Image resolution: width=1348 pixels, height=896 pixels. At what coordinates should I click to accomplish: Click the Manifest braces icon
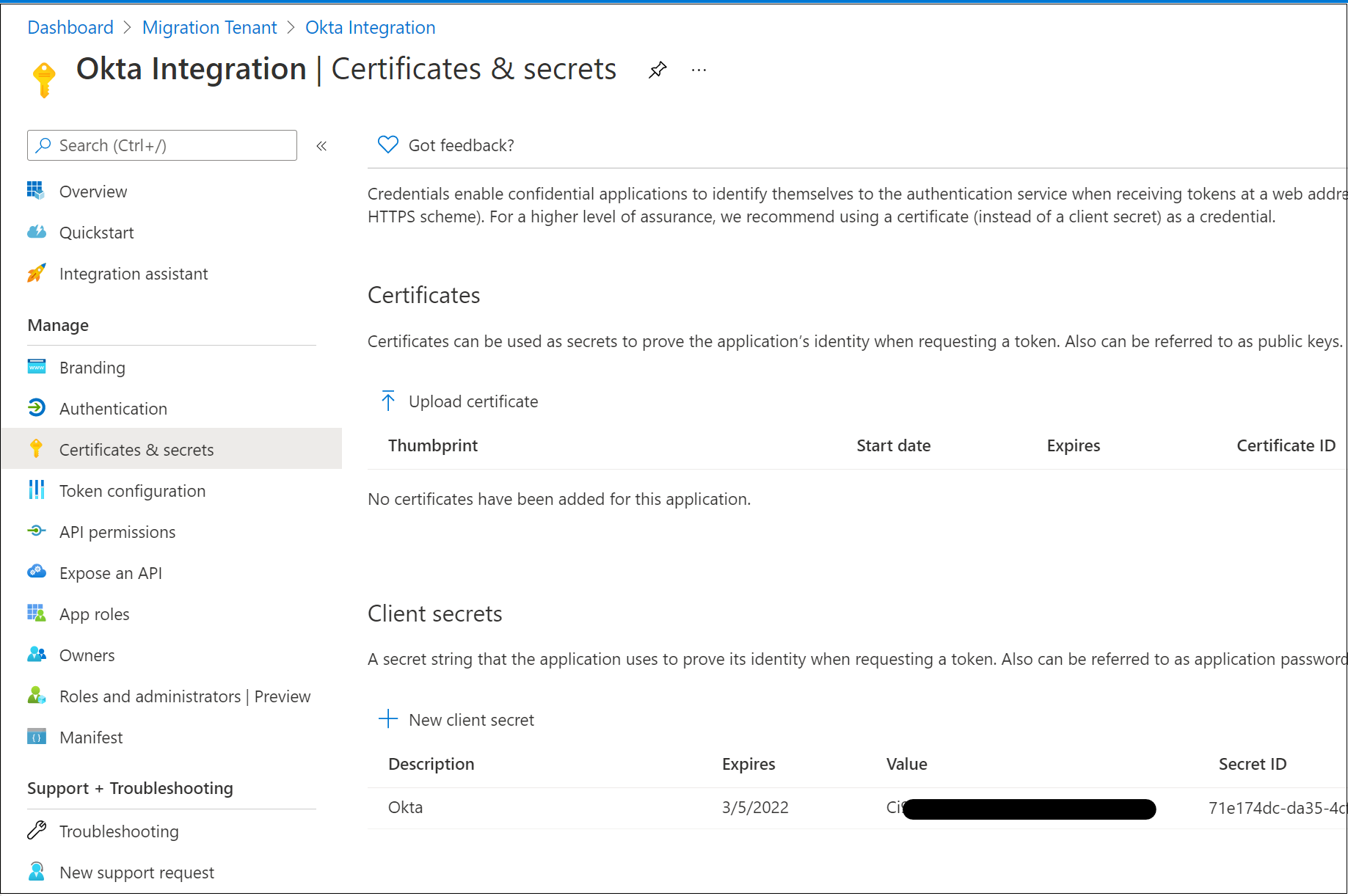[36, 736]
